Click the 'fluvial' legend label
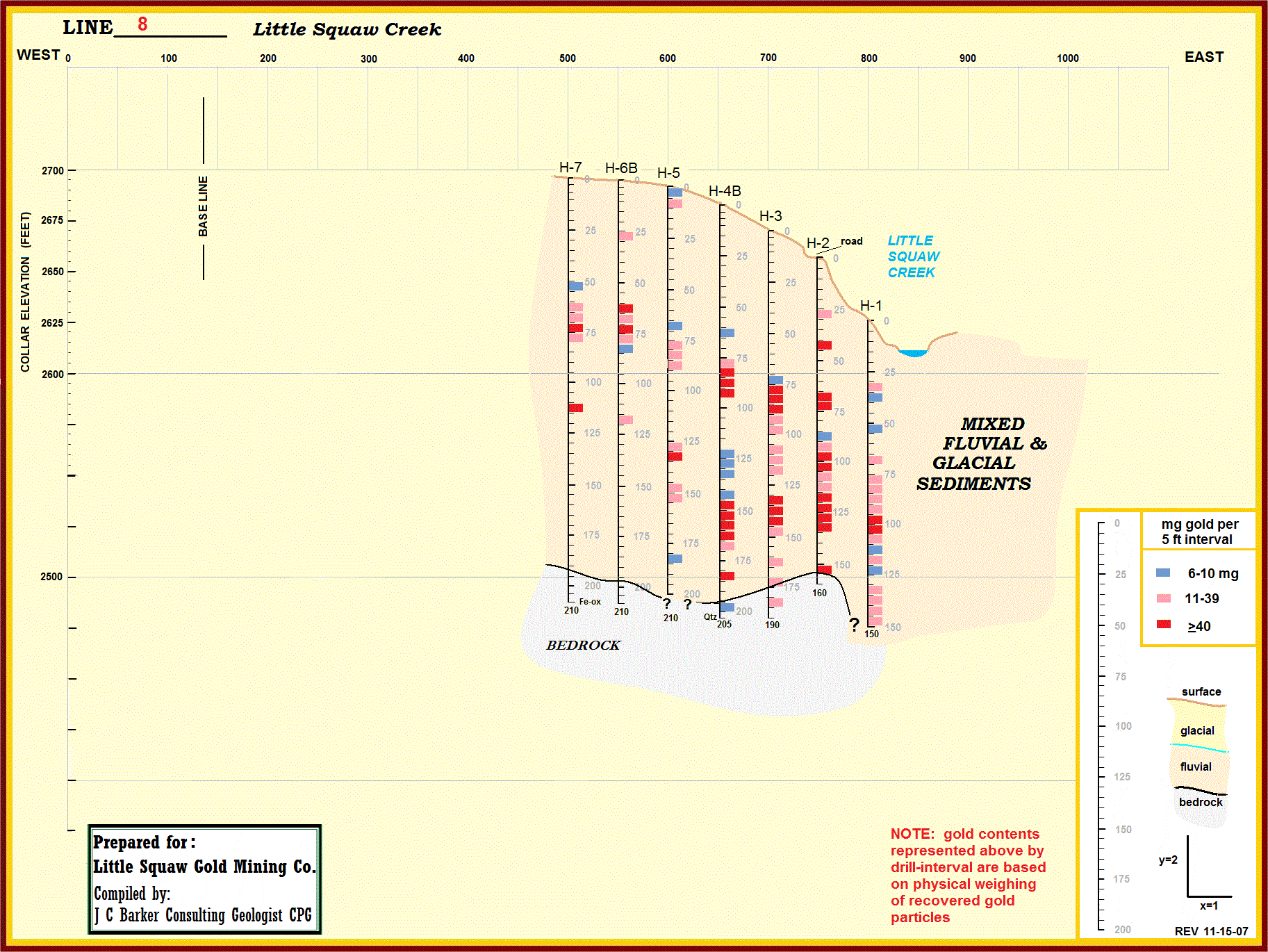 click(x=1196, y=767)
